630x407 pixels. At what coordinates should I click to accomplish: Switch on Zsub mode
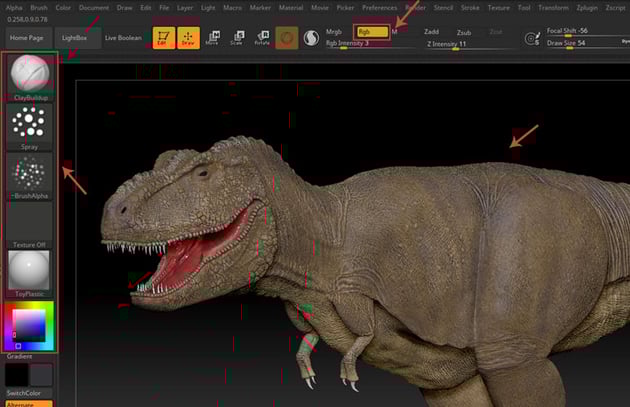click(463, 32)
